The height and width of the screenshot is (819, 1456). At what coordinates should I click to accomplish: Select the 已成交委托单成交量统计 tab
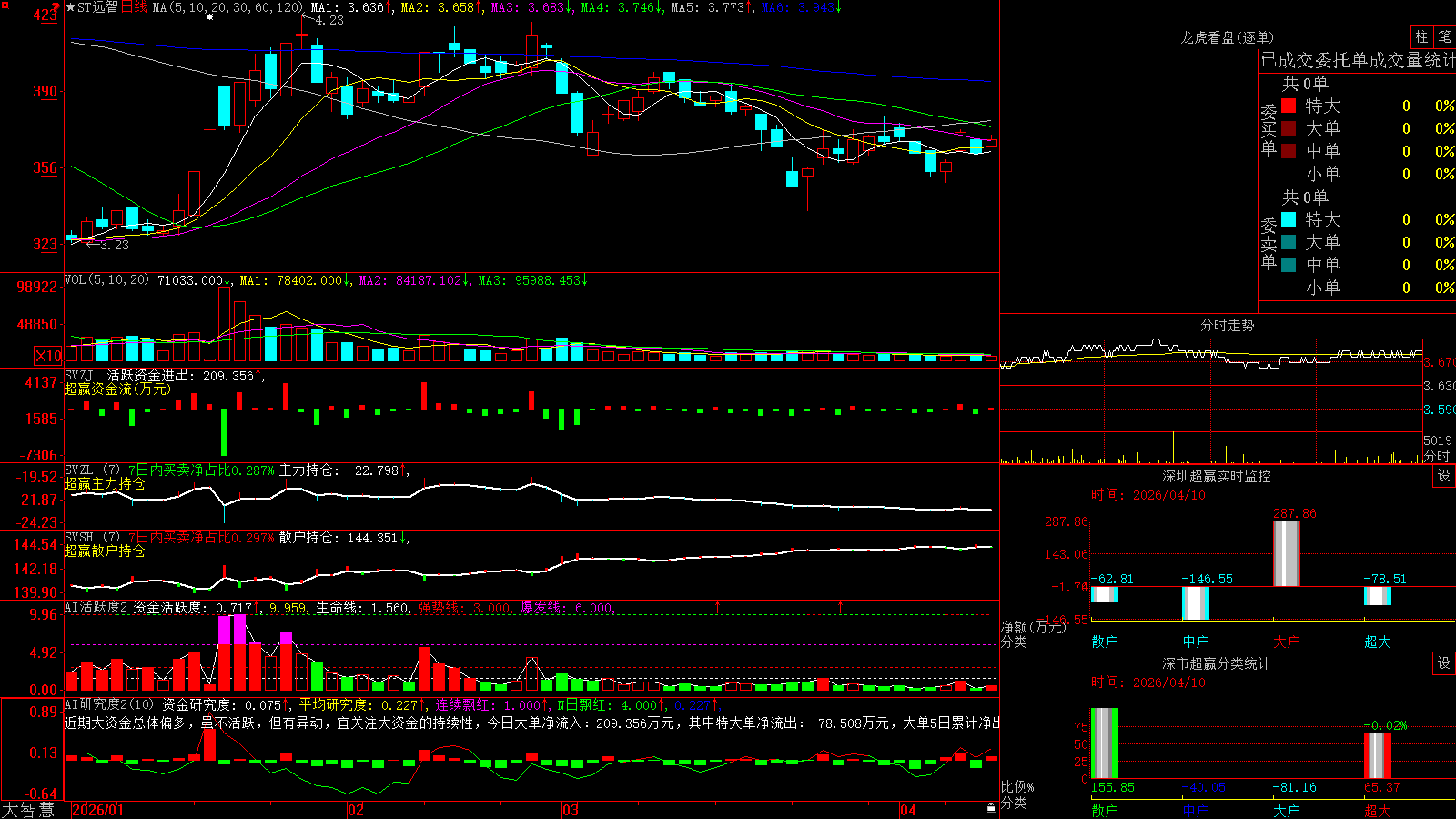[1358, 60]
